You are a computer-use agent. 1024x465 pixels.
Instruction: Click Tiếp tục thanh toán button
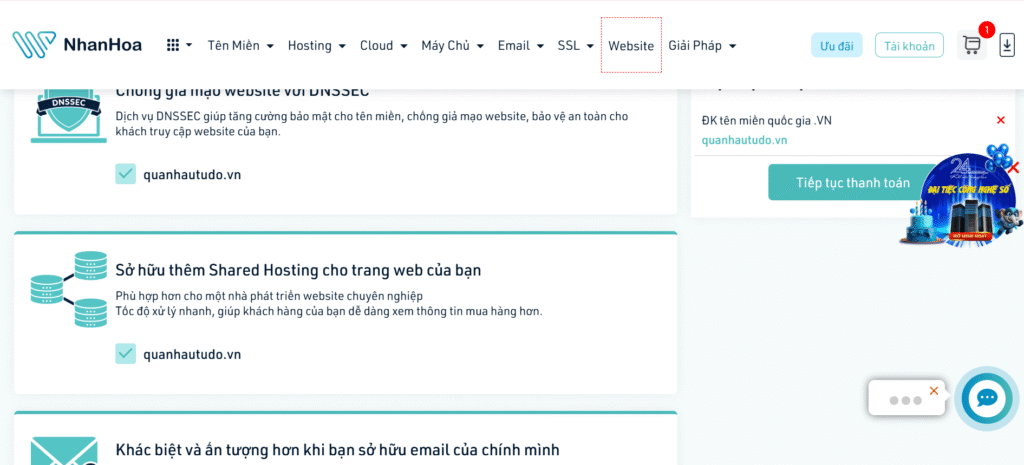point(853,182)
